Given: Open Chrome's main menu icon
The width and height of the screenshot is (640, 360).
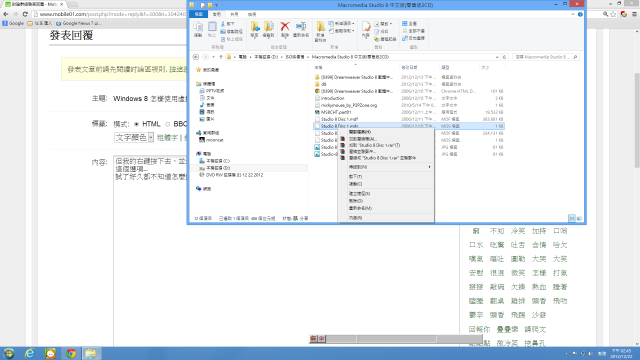Looking at the screenshot, I should click(x=634, y=14).
